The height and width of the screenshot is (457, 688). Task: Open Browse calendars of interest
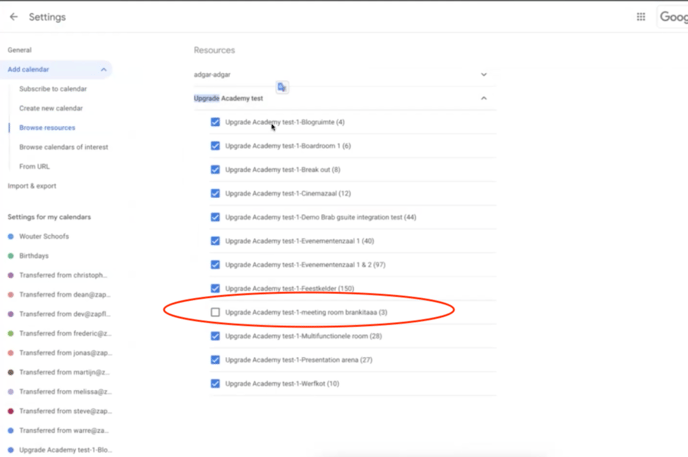(x=64, y=147)
